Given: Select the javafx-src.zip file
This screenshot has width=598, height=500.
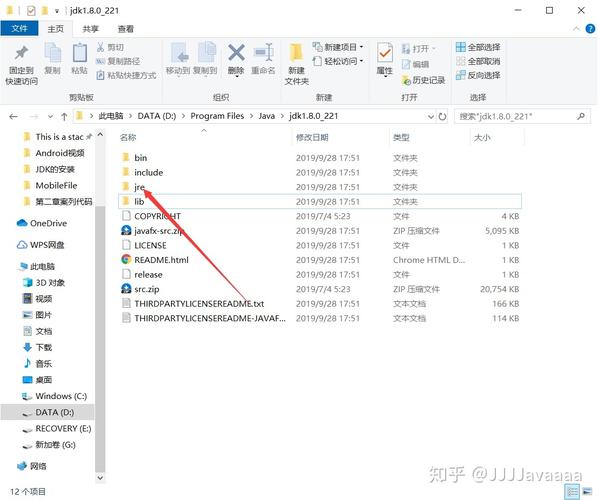Looking at the screenshot, I should [159, 231].
